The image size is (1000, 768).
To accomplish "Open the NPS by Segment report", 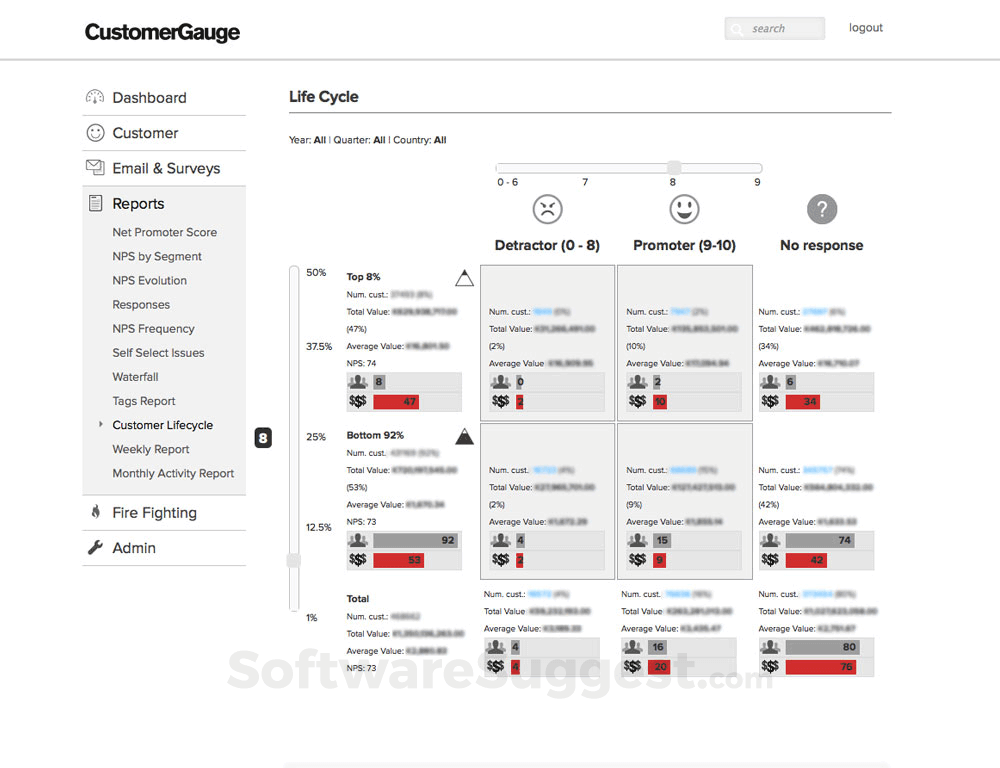I will [x=156, y=256].
